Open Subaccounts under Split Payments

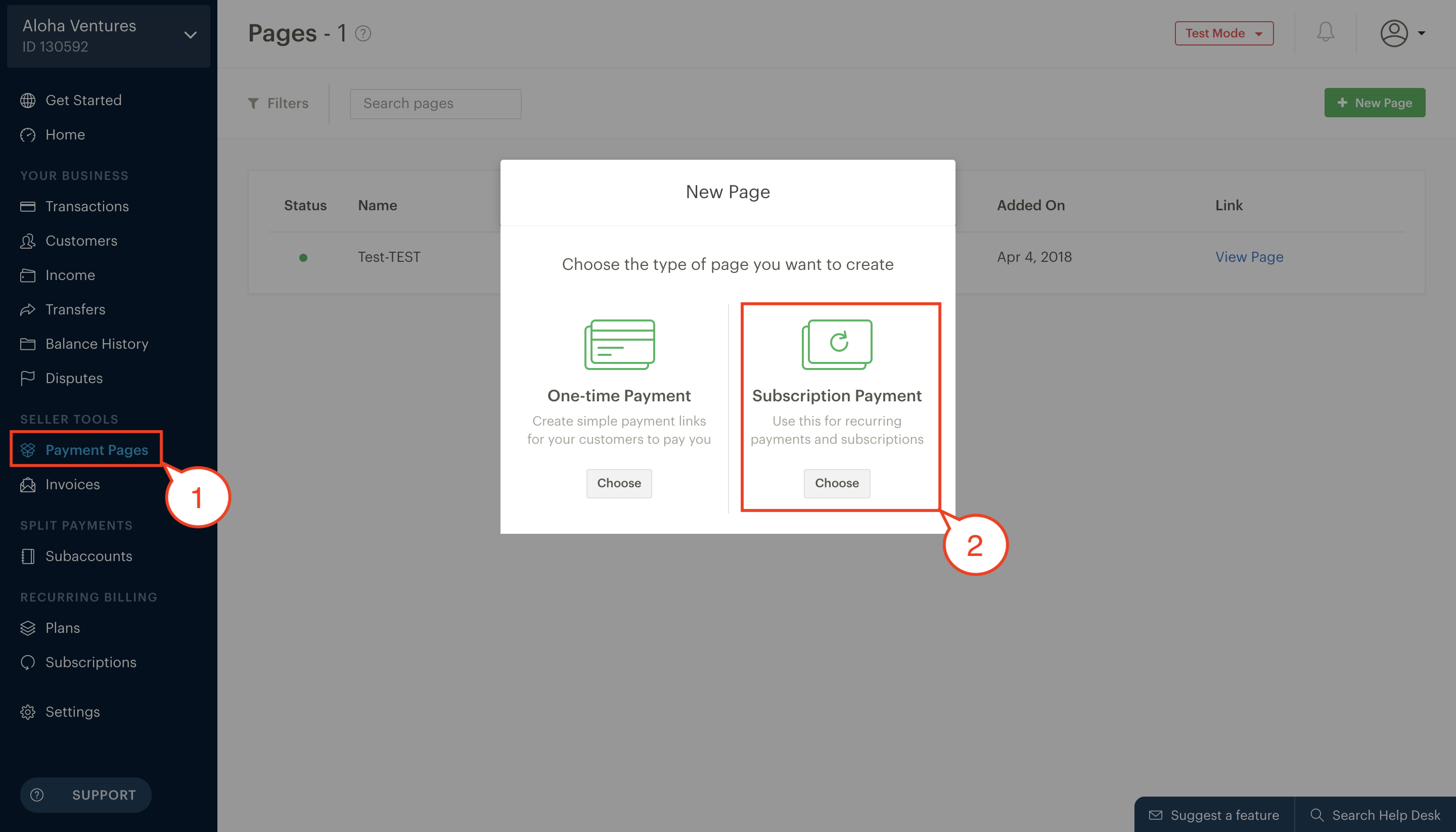(x=76, y=557)
